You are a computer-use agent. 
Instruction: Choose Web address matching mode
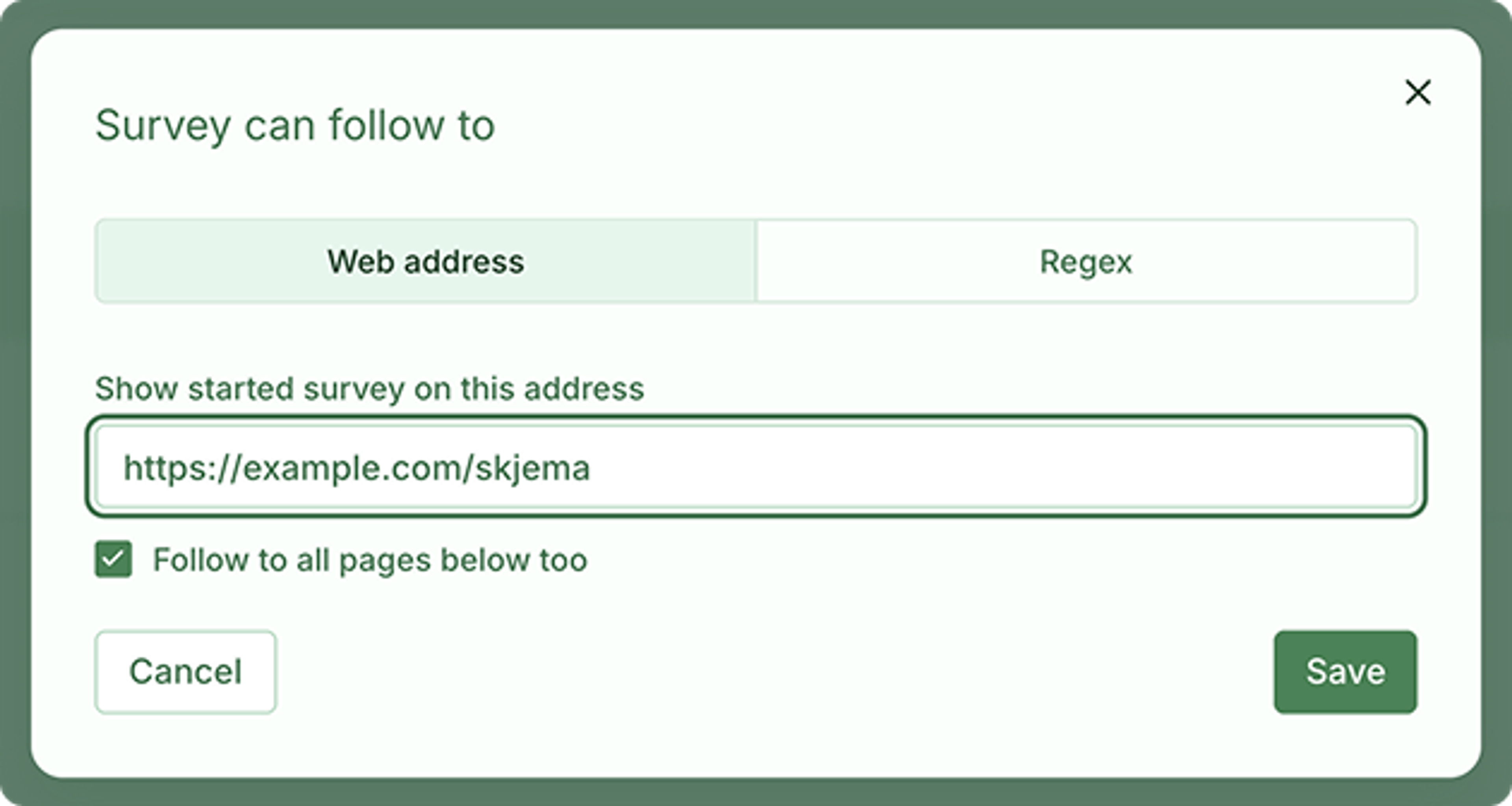click(x=426, y=261)
